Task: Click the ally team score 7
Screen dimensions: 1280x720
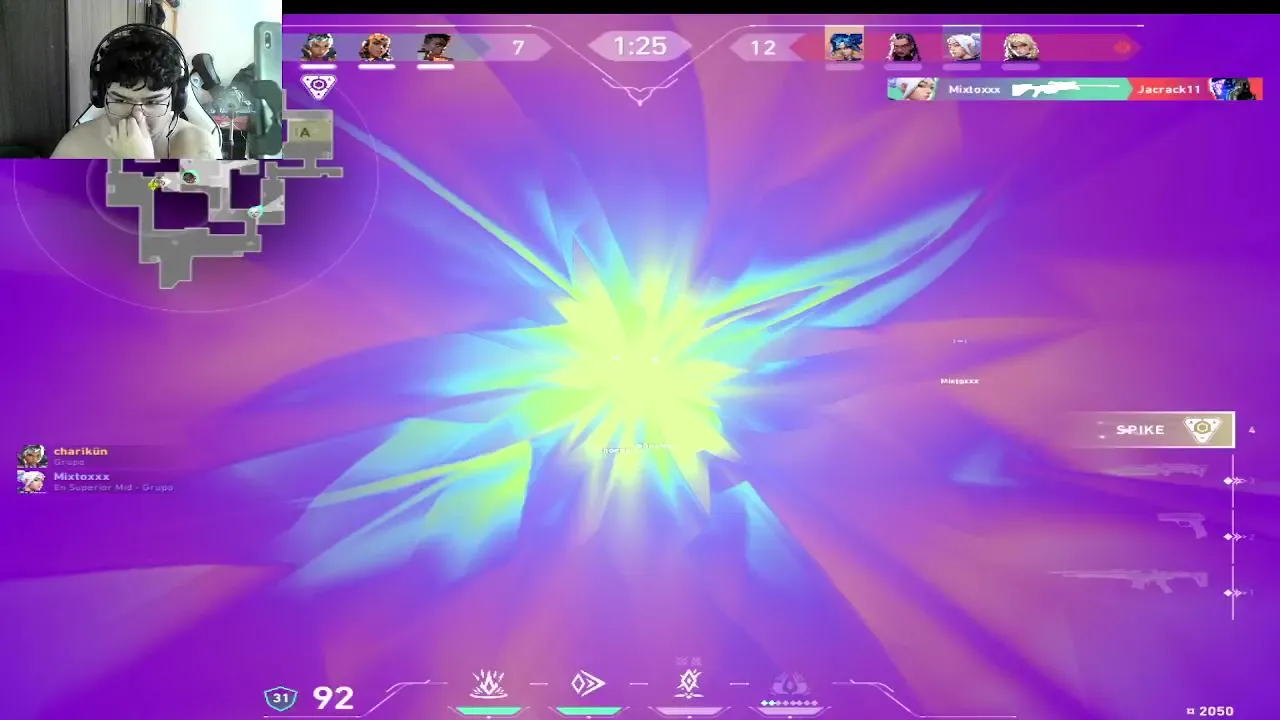Action: coord(518,47)
